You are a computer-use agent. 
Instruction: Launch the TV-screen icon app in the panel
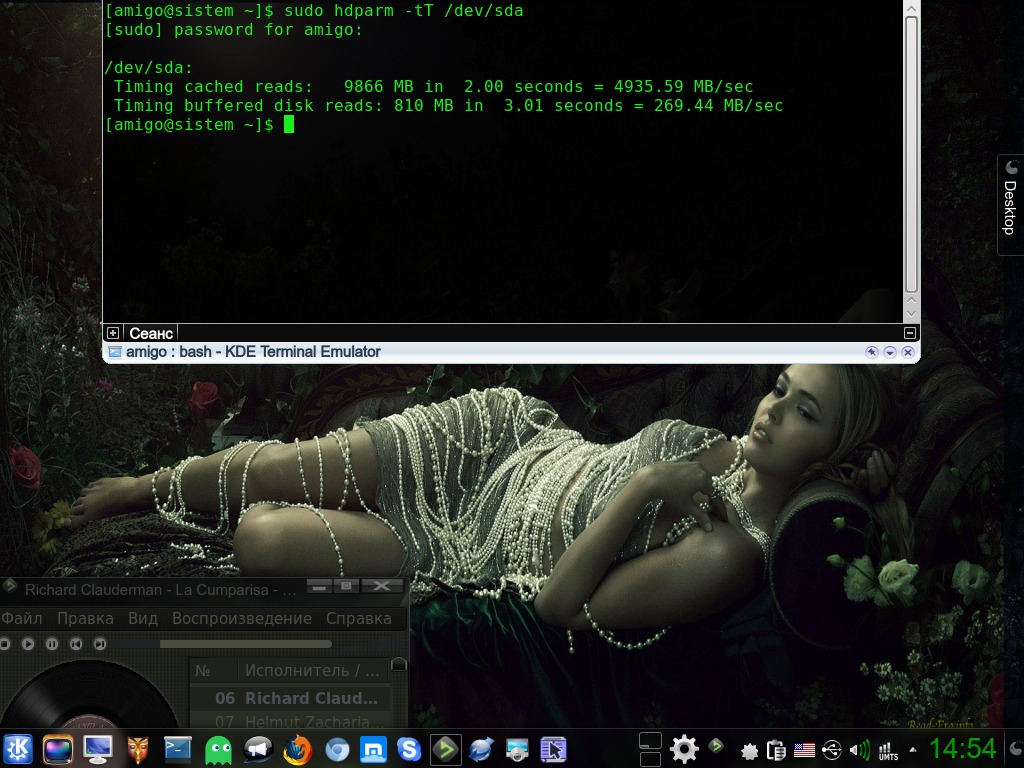point(57,749)
